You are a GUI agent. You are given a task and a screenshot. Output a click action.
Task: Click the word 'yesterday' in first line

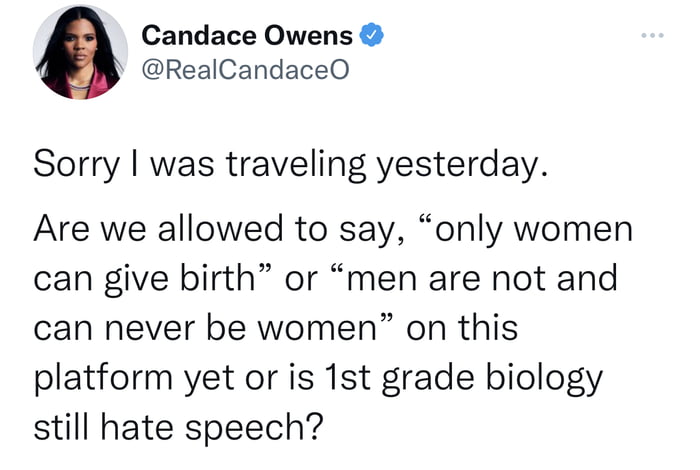point(459,165)
